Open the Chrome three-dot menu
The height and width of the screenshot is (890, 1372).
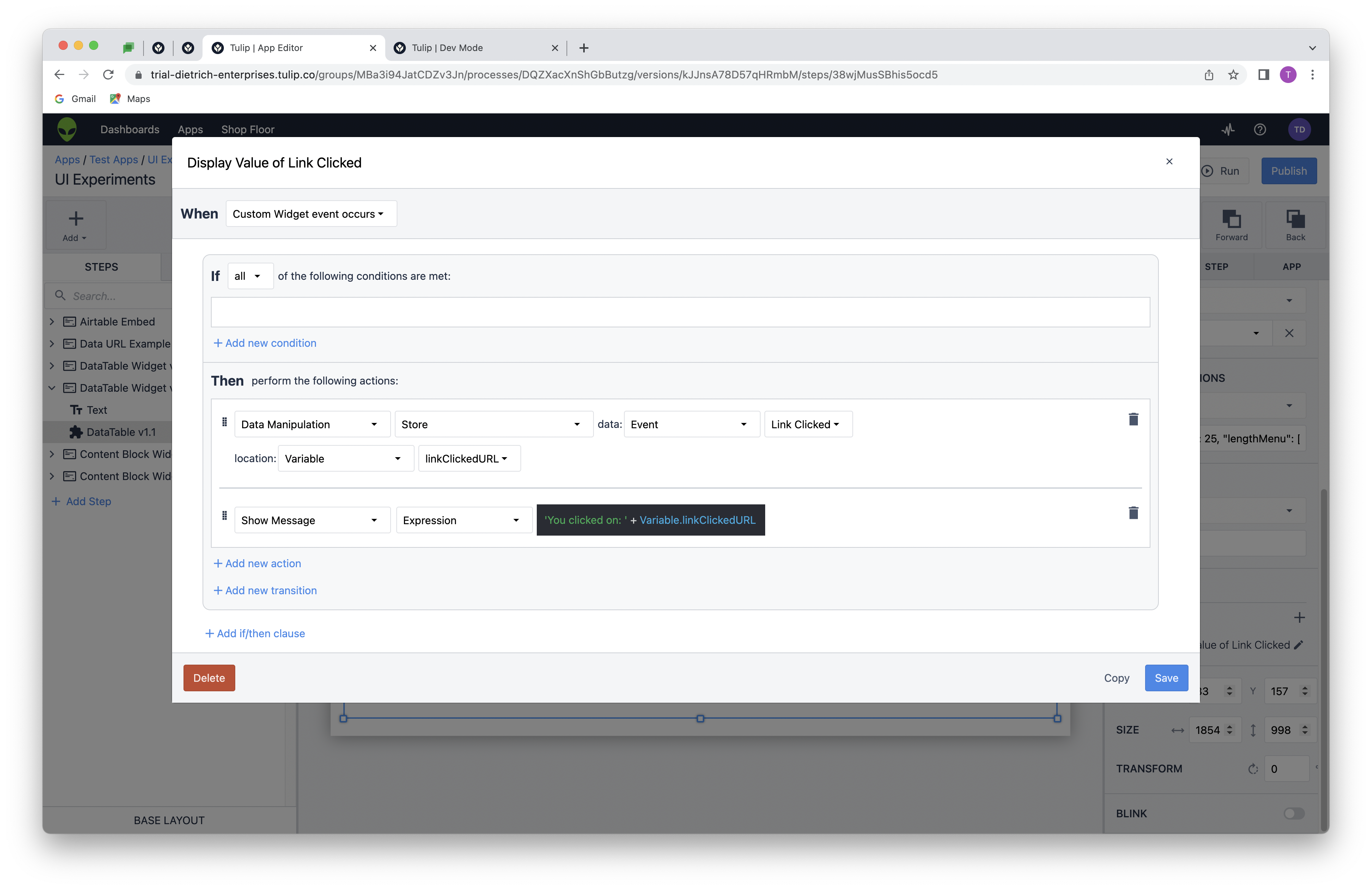tap(1313, 74)
